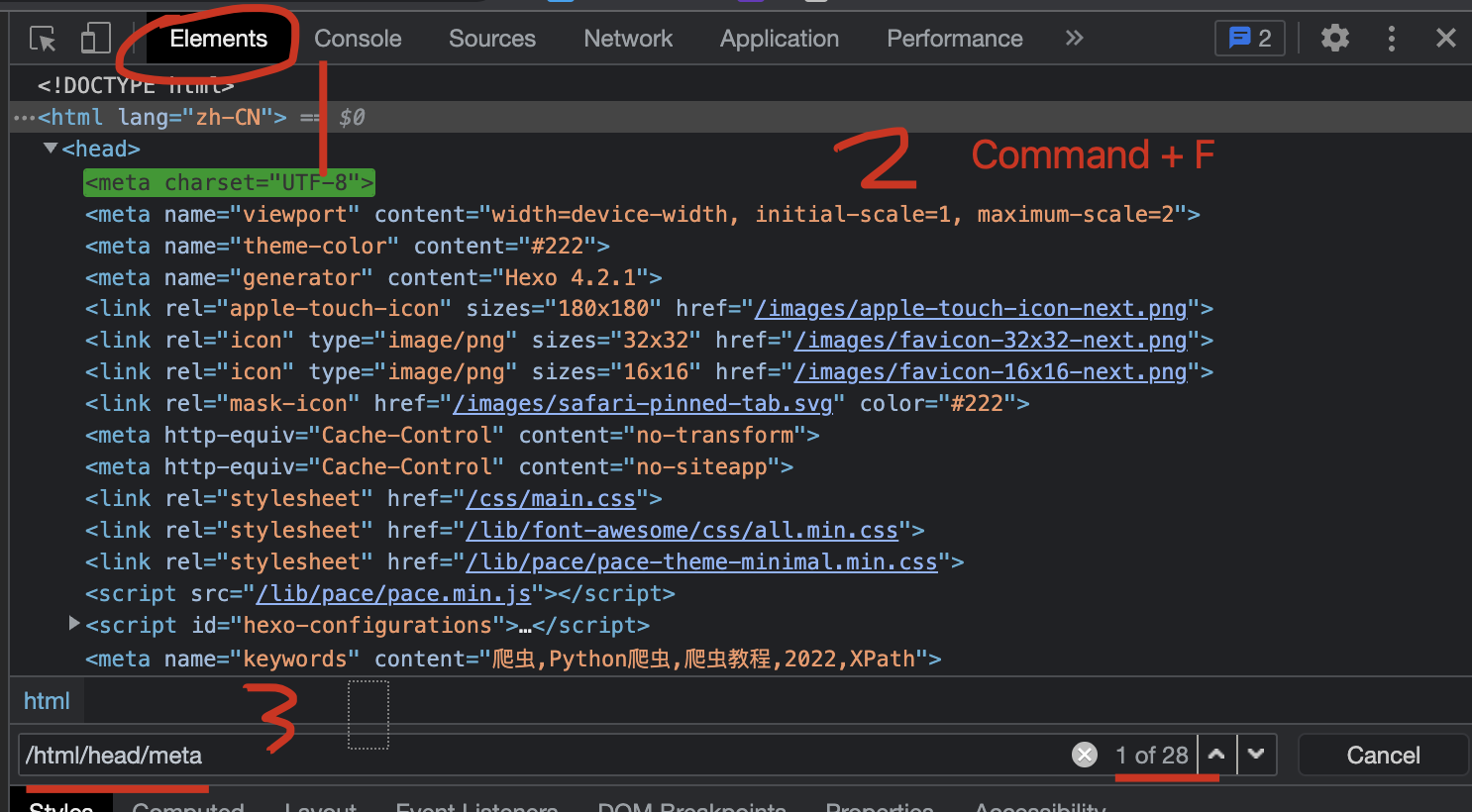Select the html lang="zh-CN" node
The height and width of the screenshot is (812, 1472).
pyautogui.click(x=162, y=117)
